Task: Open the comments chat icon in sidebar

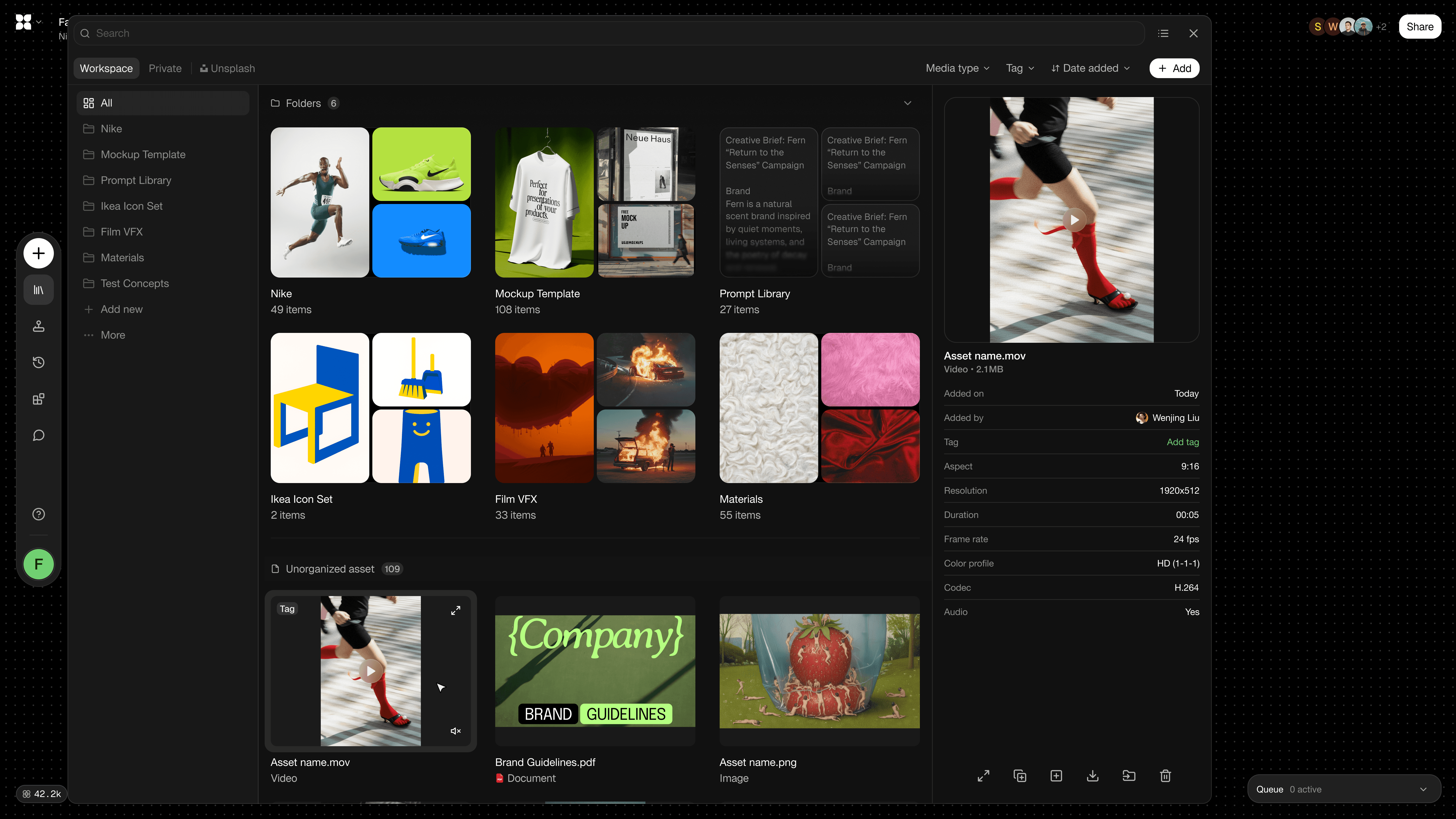Action: click(38, 435)
